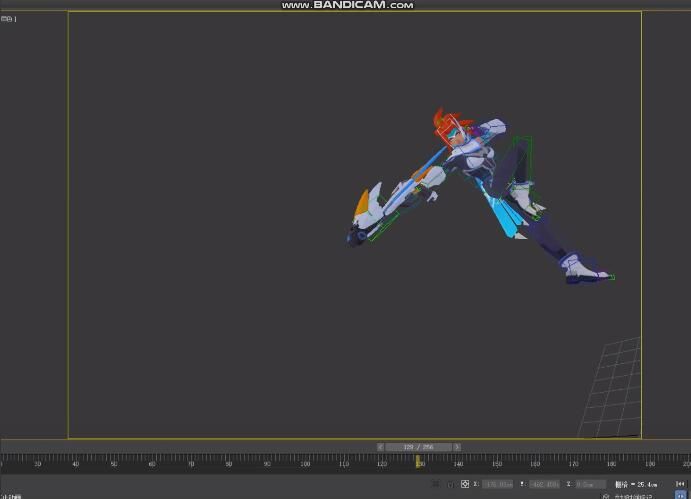This screenshot has width=691, height=499.
Task: Click timeline tick mark 40
Action: click(x=76, y=464)
